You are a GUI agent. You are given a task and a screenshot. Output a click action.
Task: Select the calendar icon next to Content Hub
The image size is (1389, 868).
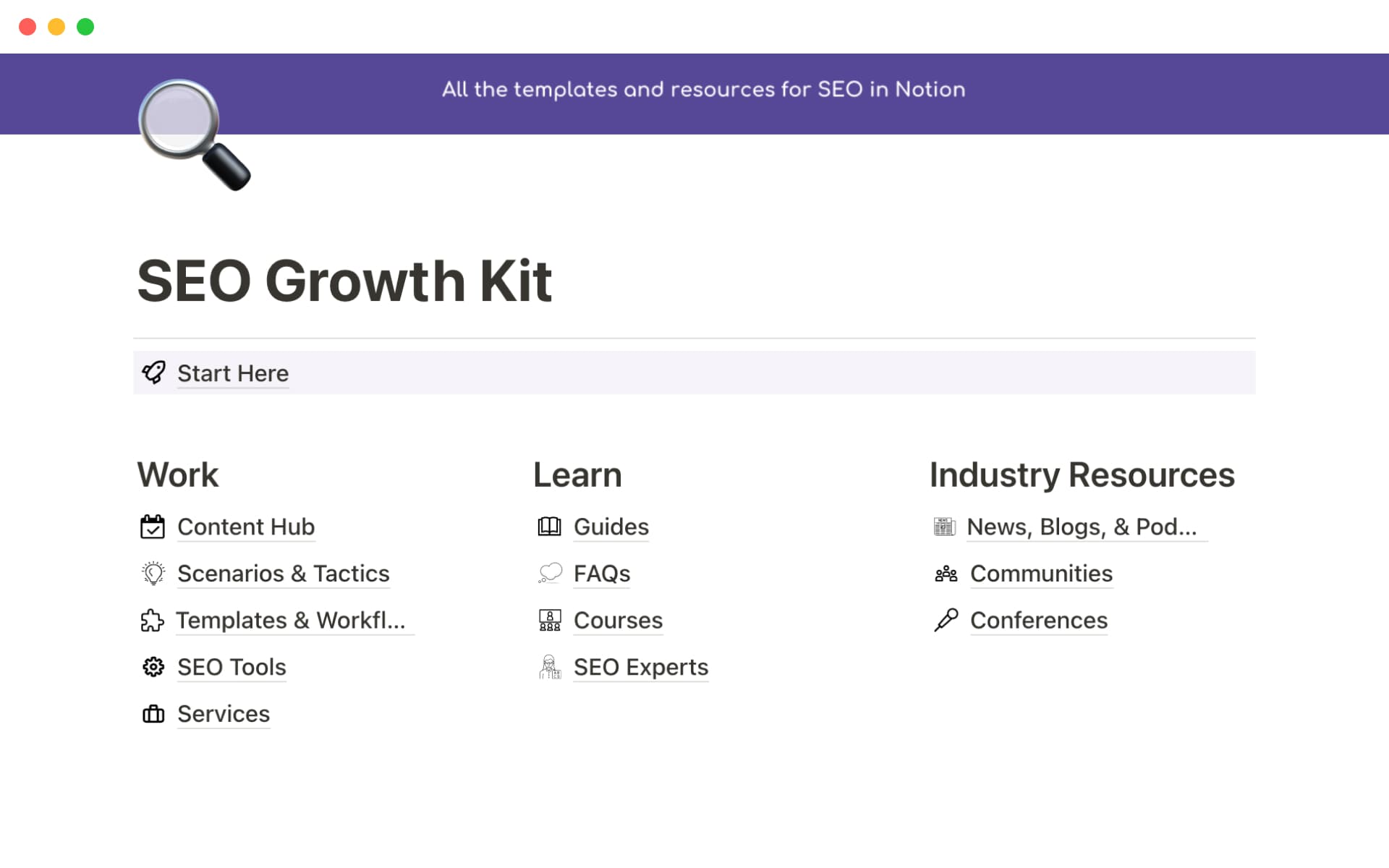153,527
